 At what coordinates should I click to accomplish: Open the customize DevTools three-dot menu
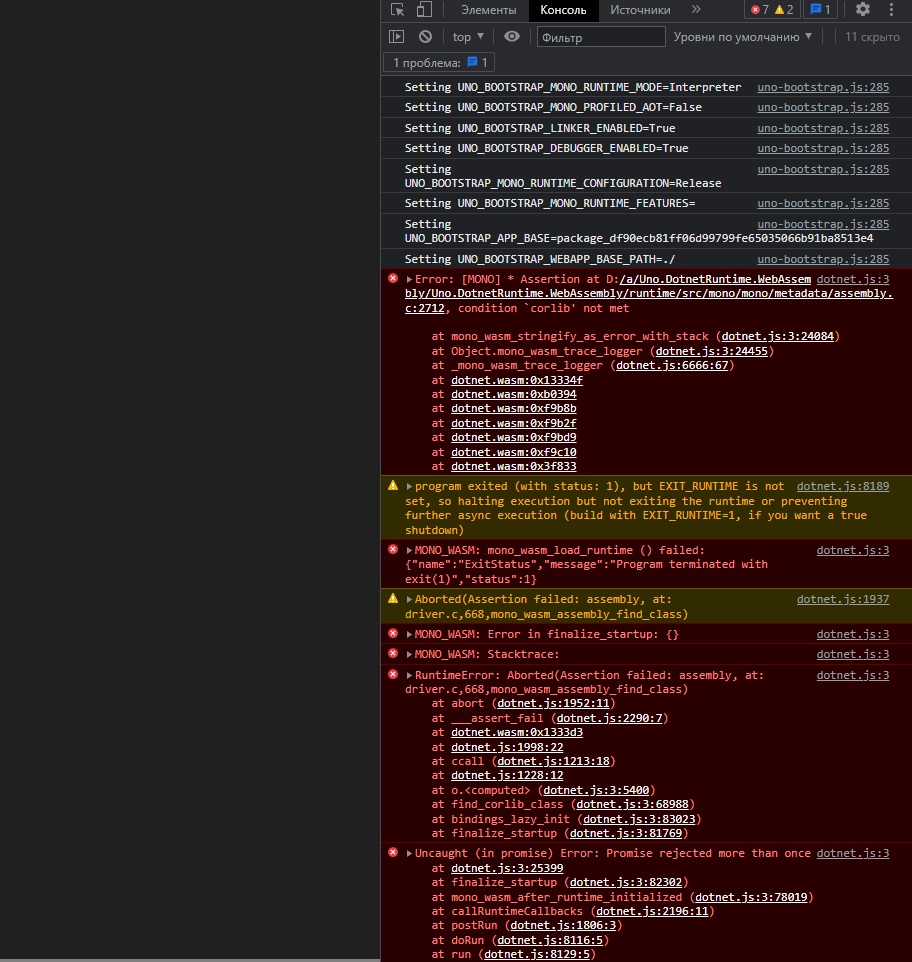[892, 10]
